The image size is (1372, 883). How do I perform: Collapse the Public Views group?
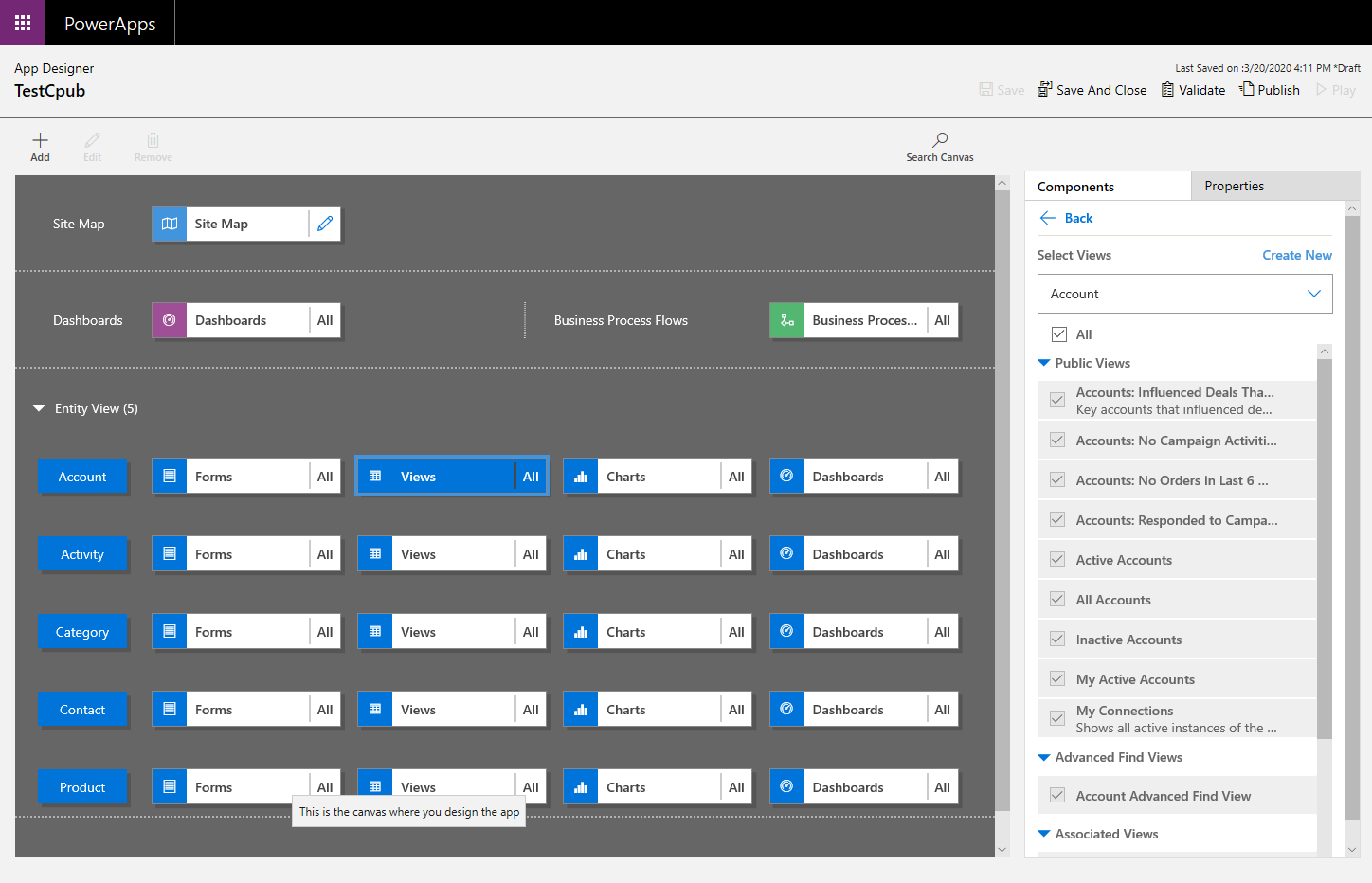pyautogui.click(x=1044, y=363)
